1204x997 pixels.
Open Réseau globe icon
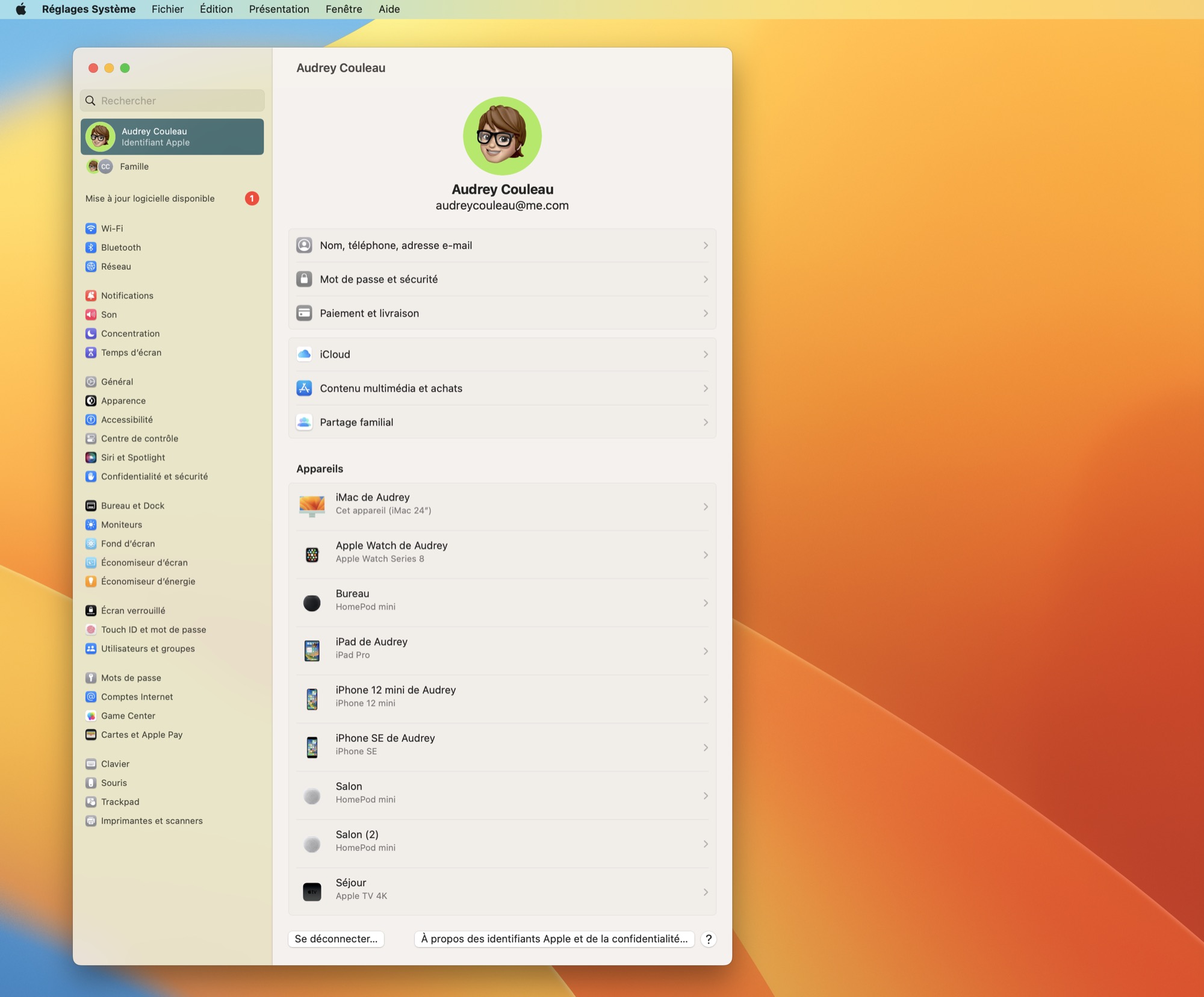coord(91,266)
